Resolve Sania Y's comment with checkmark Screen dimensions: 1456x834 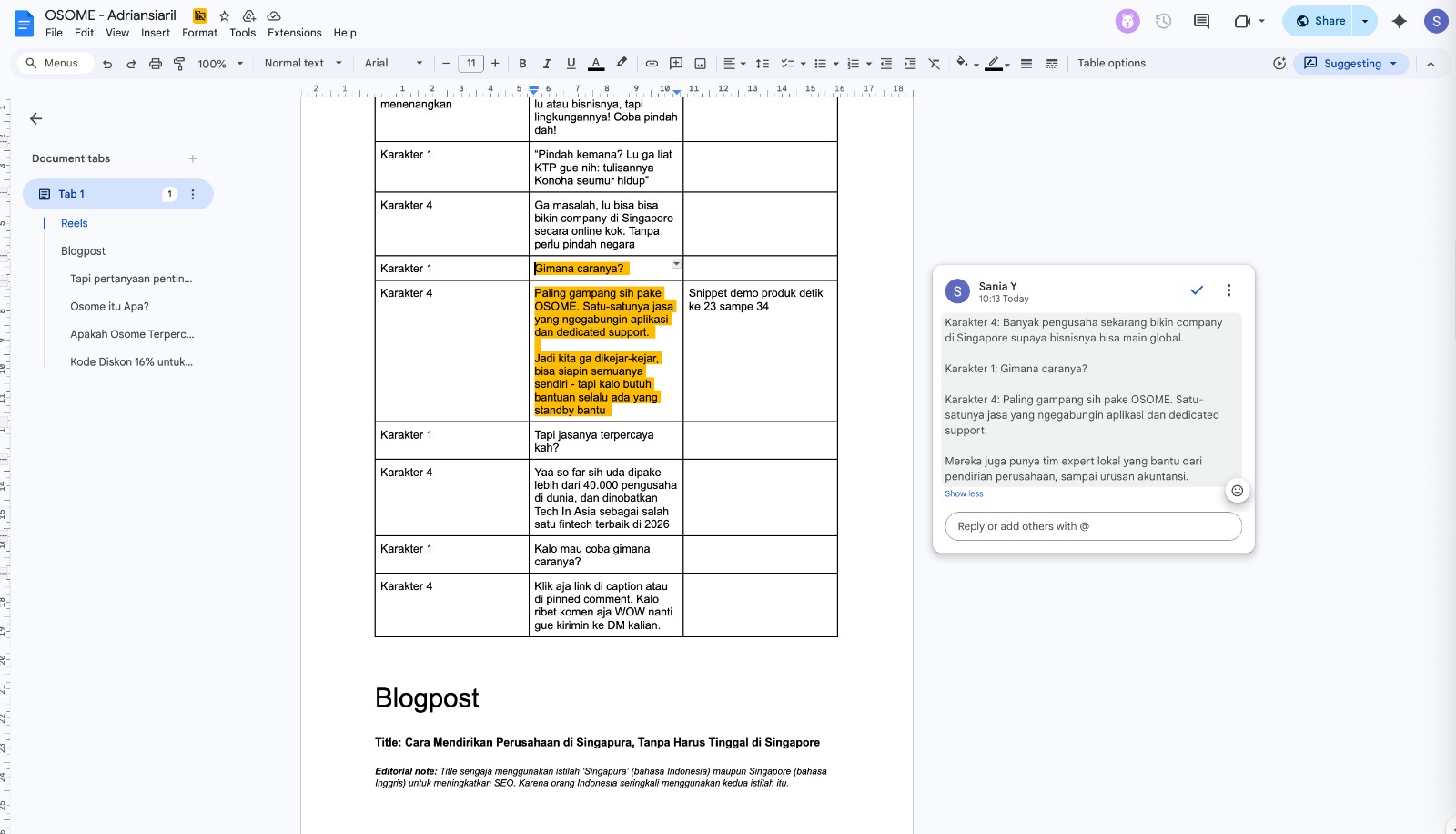pos(1197,290)
